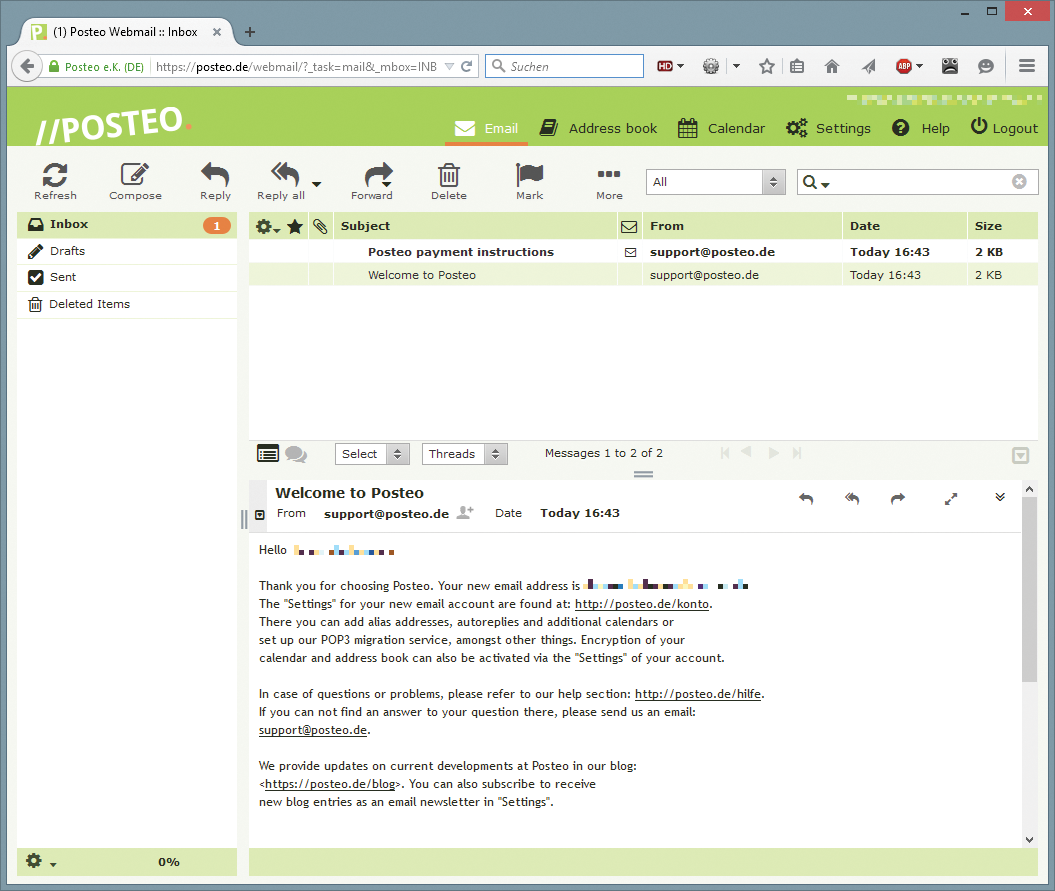1055x891 pixels.
Task: Forward the current message
Action: (x=372, y=180)
